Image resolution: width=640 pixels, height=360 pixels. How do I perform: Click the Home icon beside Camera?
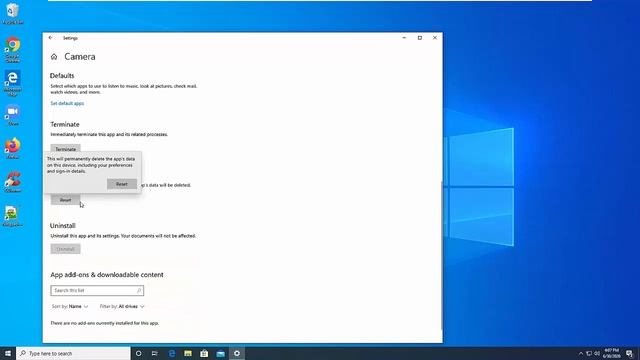tap(54, 57)
